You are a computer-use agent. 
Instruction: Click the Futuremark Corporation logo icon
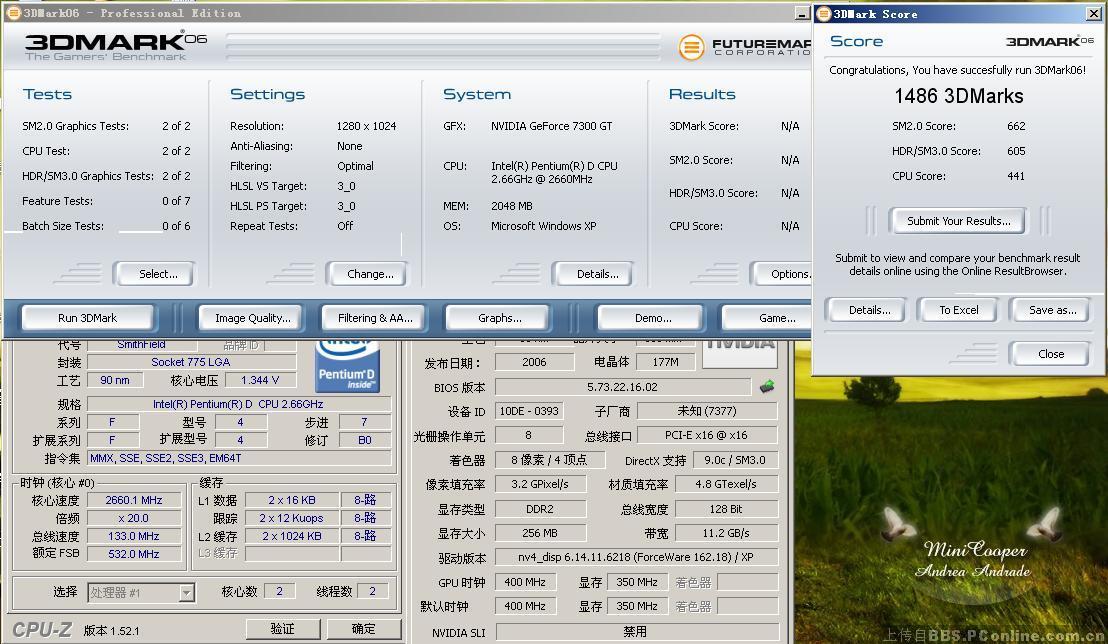(x=691, y=47)
